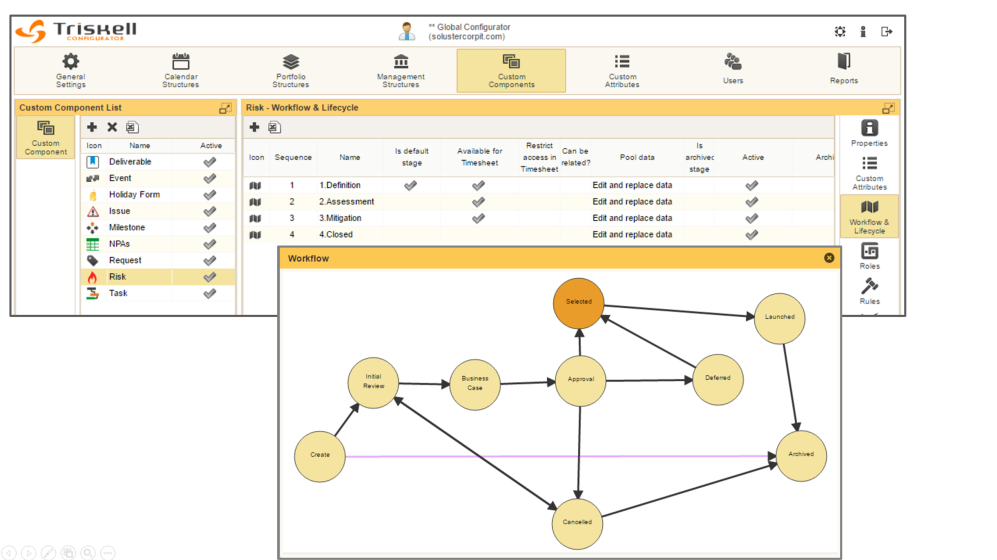Open the Reports section

[x=844, y=69]
